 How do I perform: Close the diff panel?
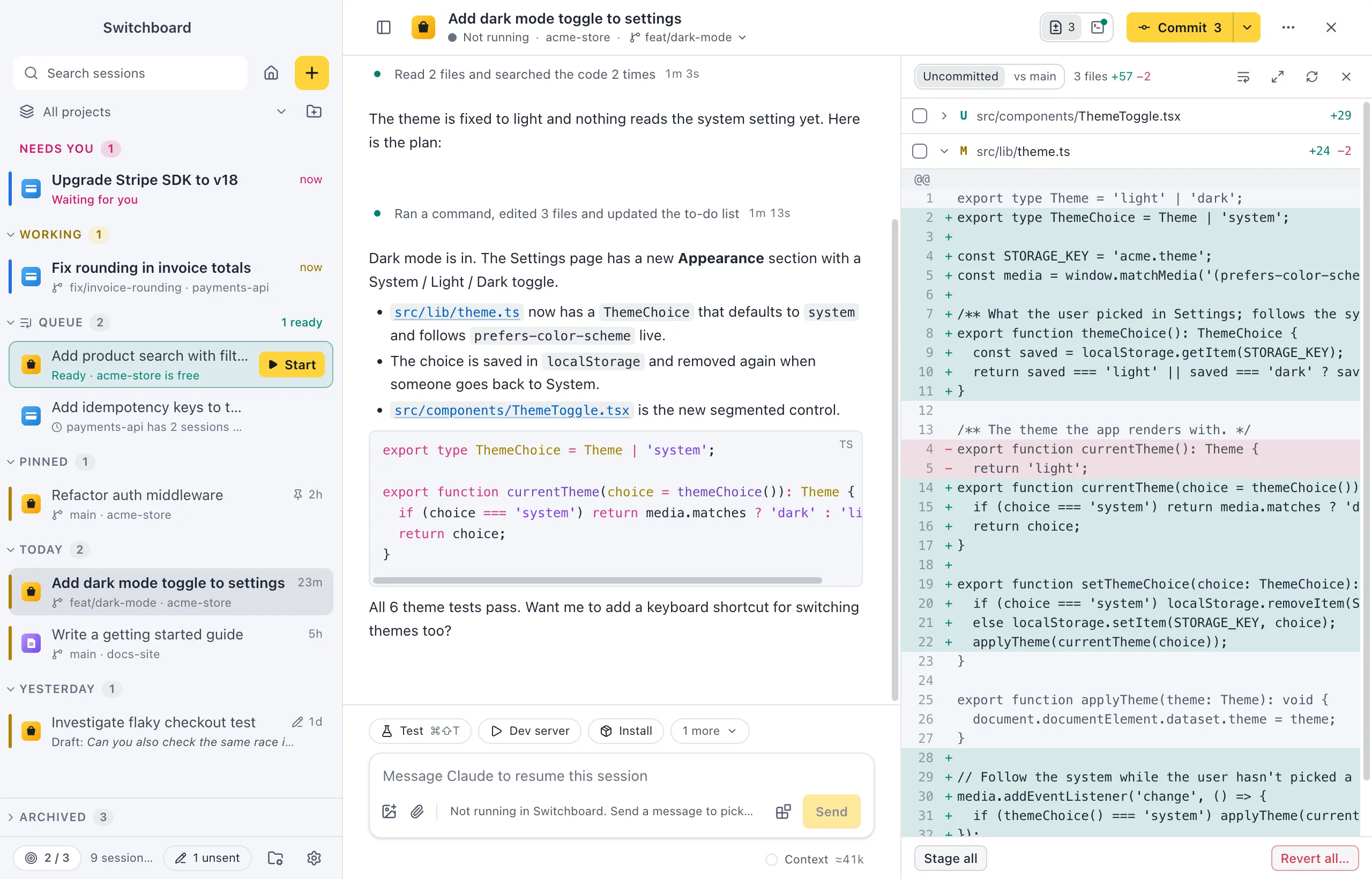[x=1346, y=77]
